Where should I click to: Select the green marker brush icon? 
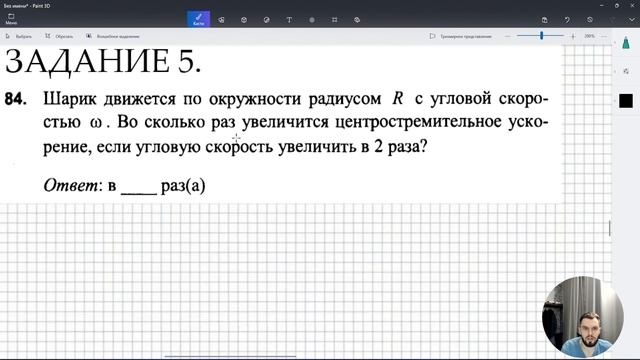click(626, 43)
